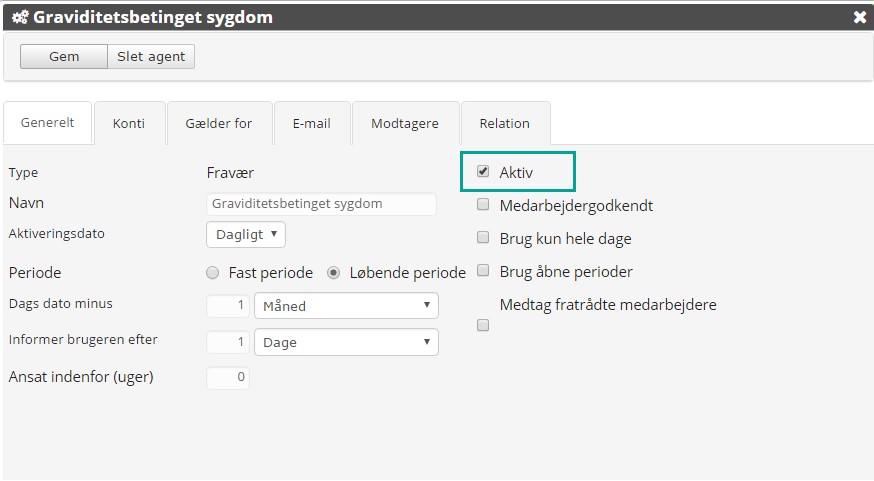Tick the Brug kun hele dage checkbox
The image size is (874, 481).
pos(483,238)
